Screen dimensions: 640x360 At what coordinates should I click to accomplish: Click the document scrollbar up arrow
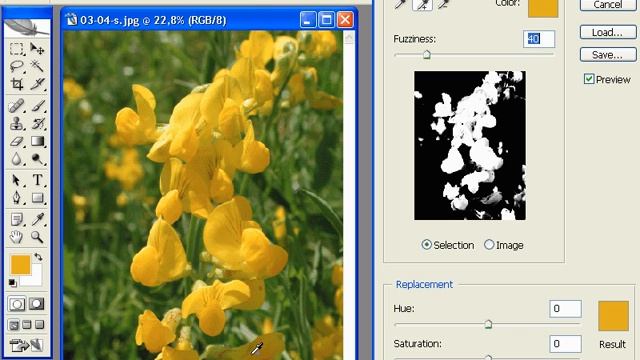(x=349, y=38)
